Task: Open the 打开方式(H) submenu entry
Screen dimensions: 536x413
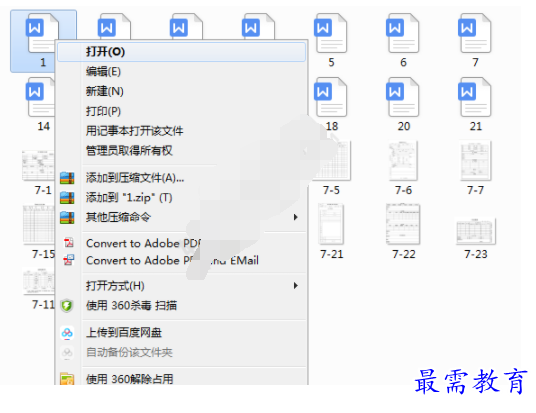Action: click(x=182, y=286)
